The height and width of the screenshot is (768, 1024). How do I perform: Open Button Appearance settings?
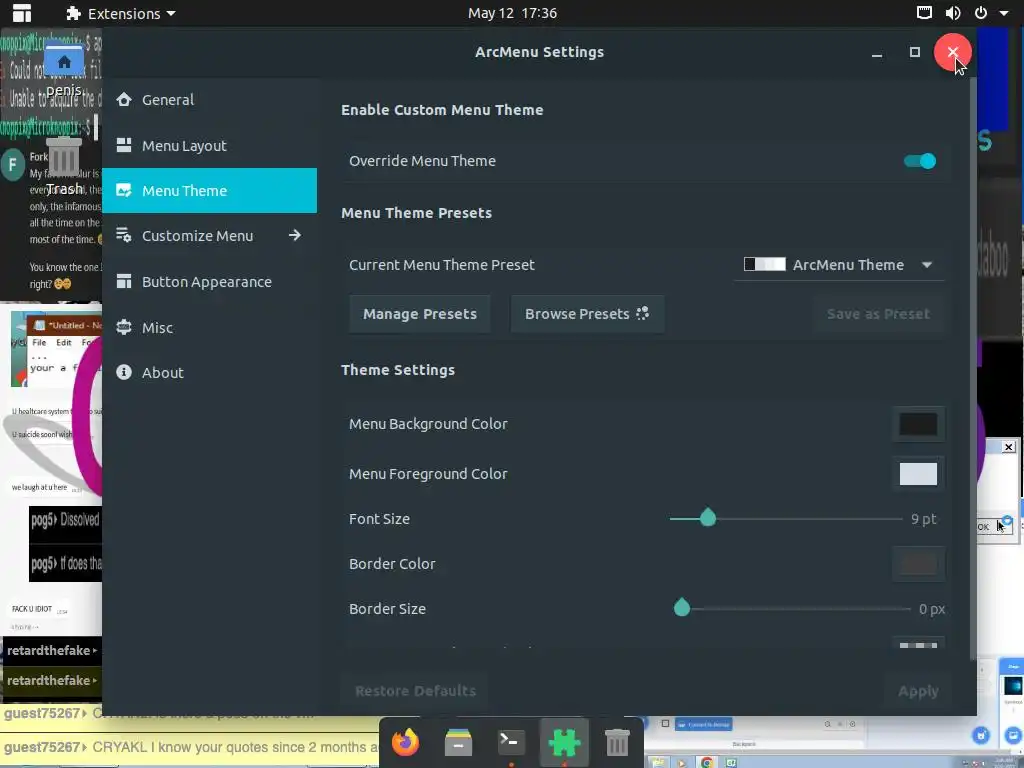[x=209, y=281]
